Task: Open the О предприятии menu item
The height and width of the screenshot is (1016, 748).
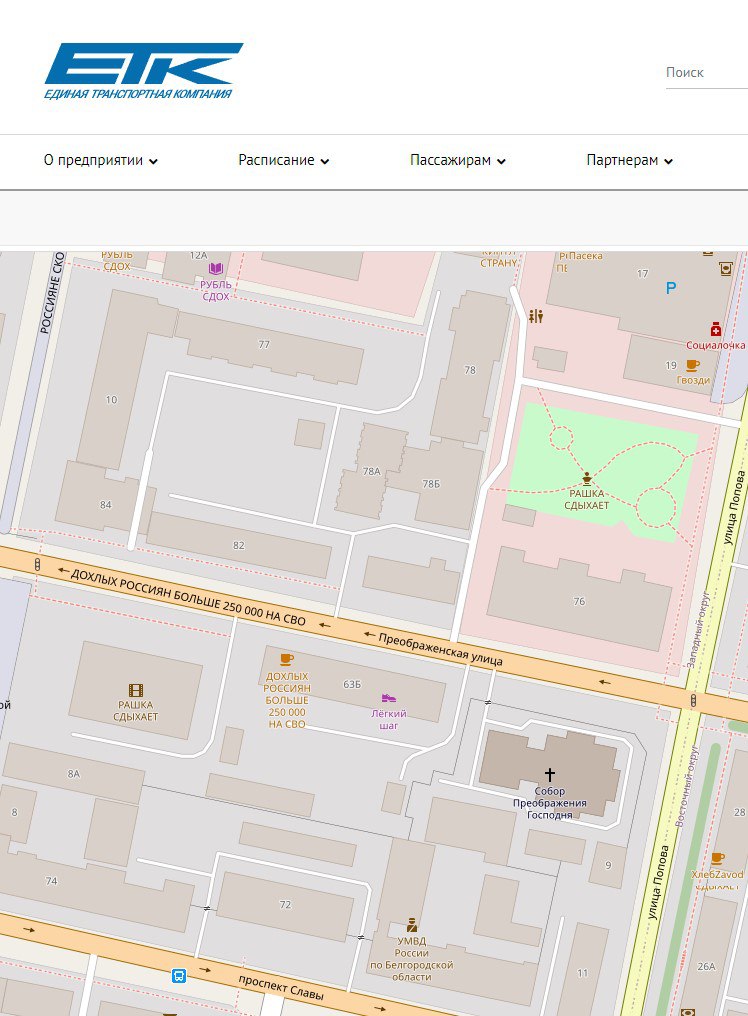Action: (93, 160)
